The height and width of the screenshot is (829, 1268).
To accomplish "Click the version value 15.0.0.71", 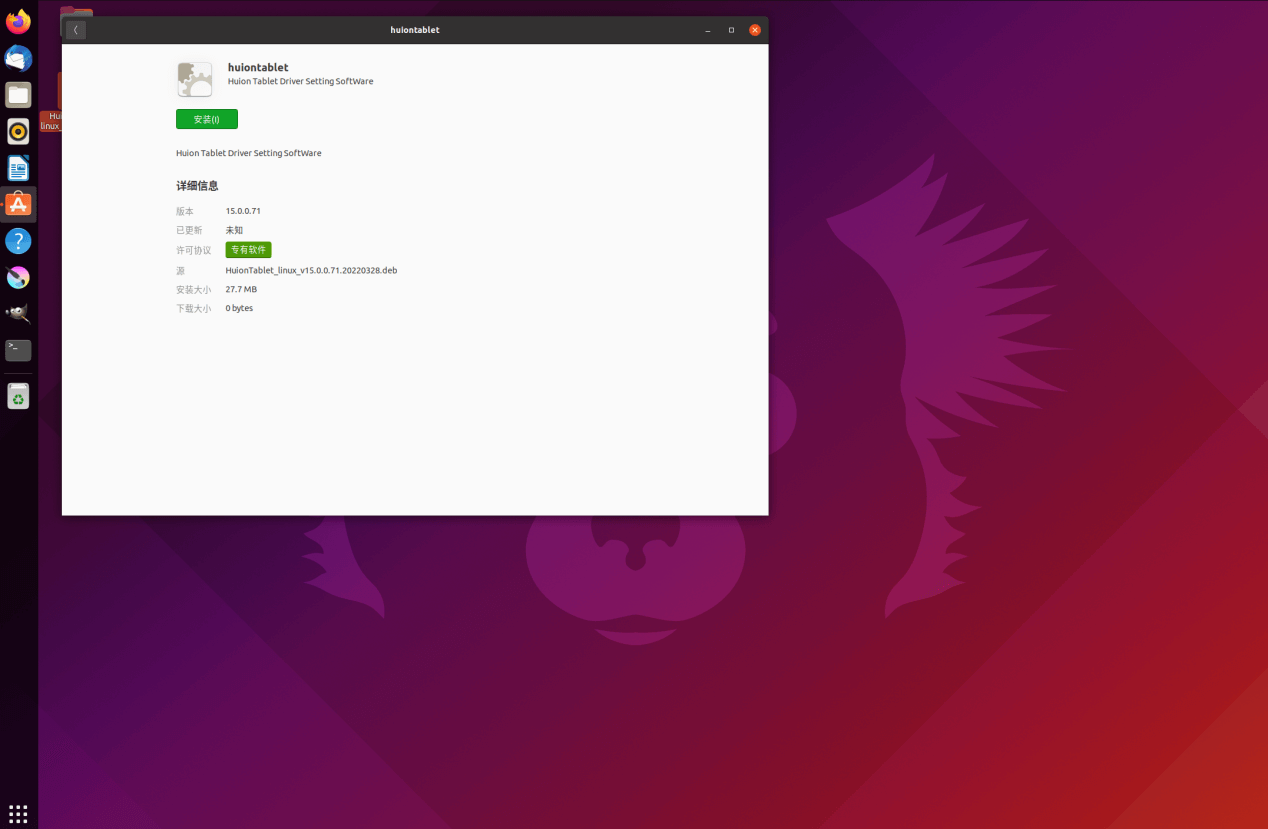I will tap(243, 211).
